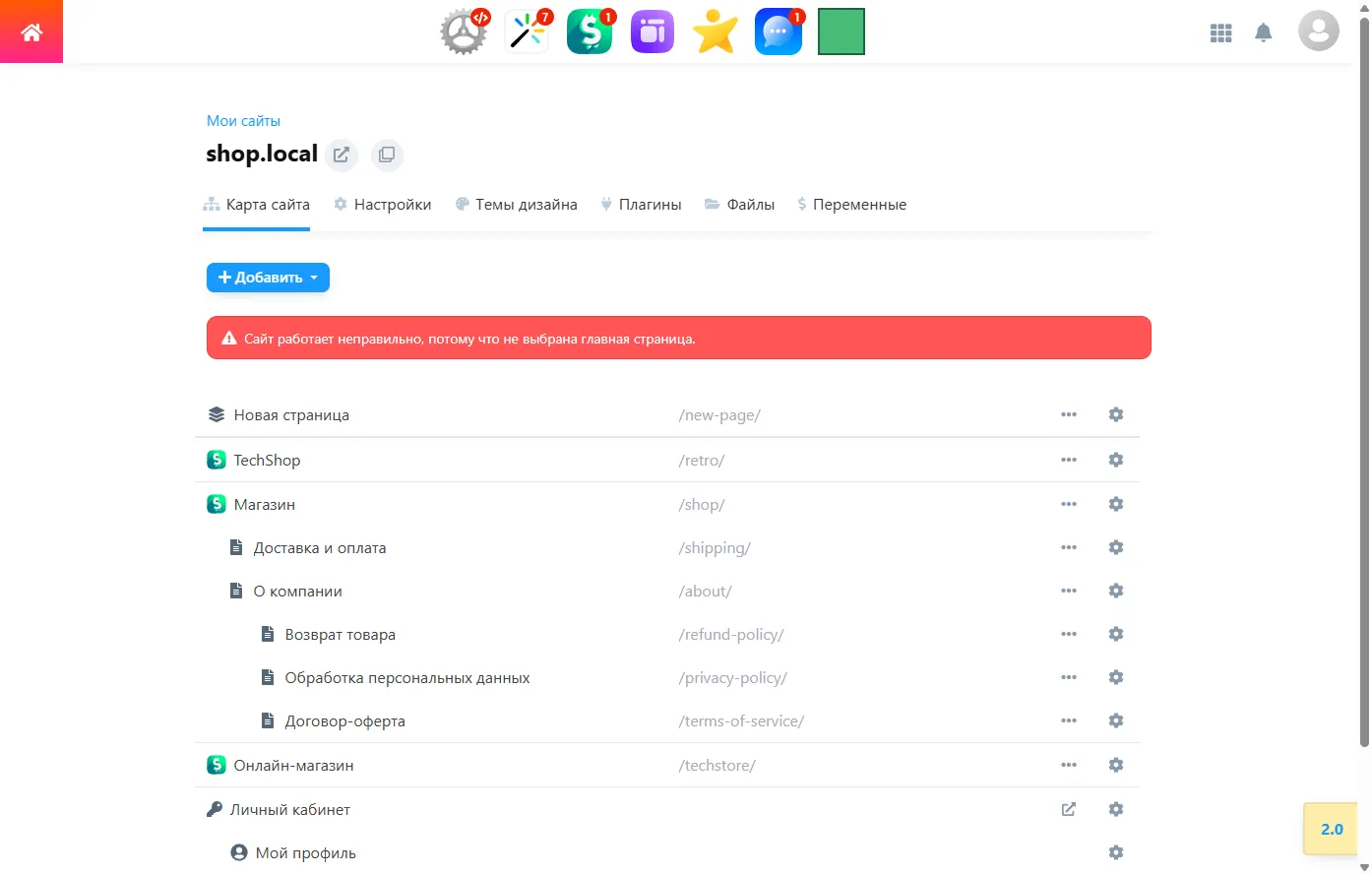The height and width of the screenshot is (875, 1372).
Task: Open the gear app with the code badge
Action: pyautogui.click(x=464, y=32)
